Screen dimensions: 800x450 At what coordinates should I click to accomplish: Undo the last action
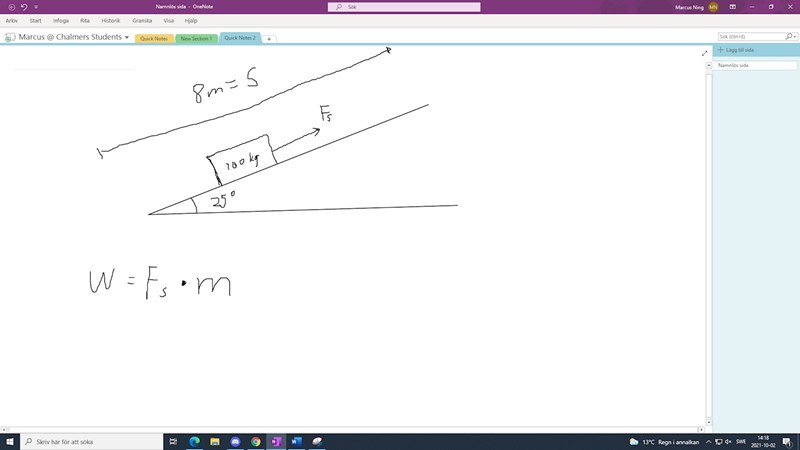(x=23, y=6)
